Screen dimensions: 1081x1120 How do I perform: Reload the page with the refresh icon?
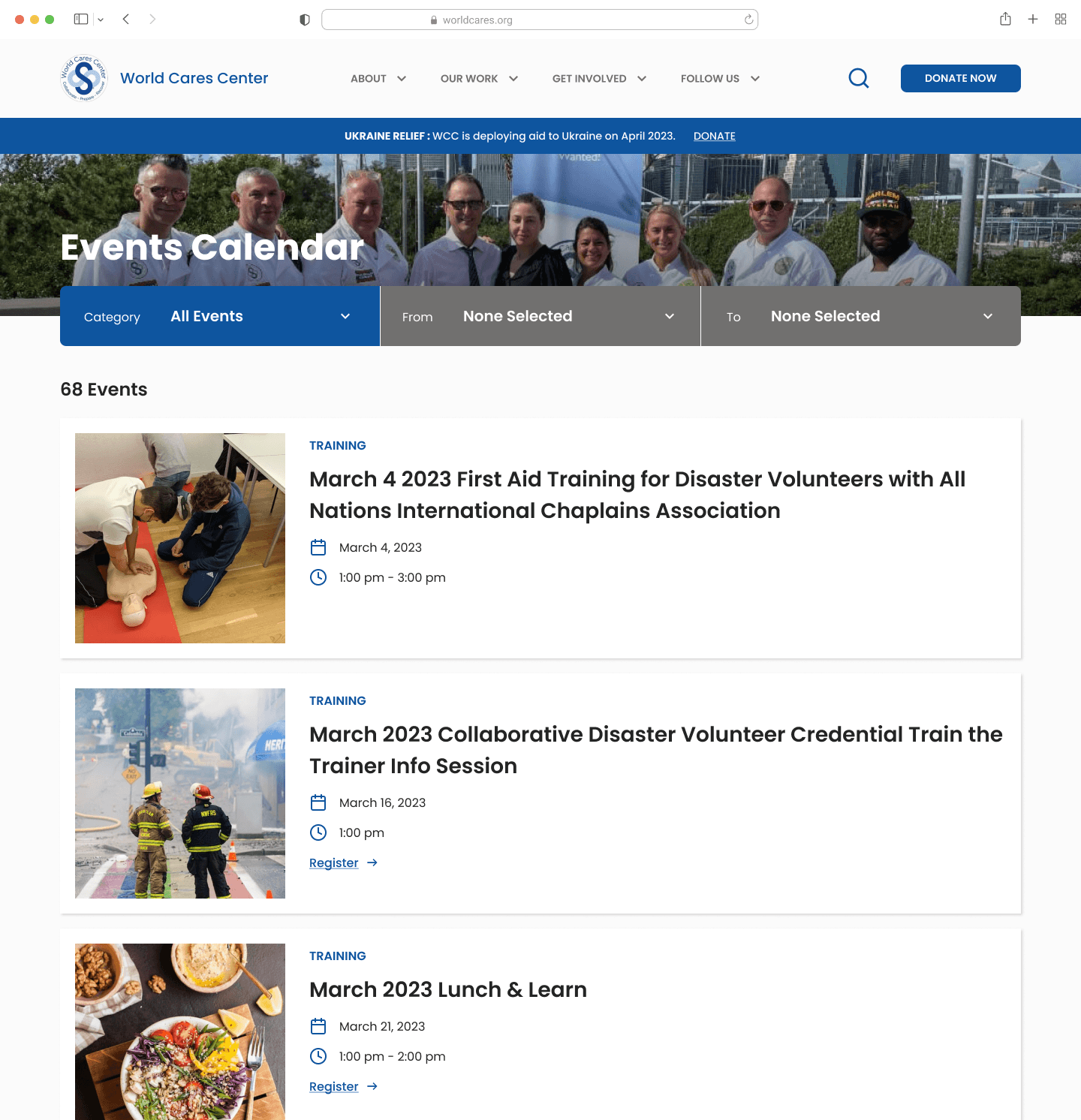[748, 20]
